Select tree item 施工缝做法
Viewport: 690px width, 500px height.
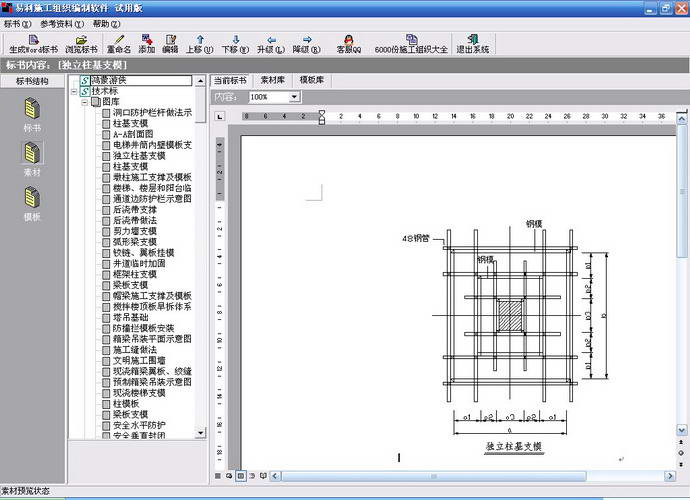point(135,350)
